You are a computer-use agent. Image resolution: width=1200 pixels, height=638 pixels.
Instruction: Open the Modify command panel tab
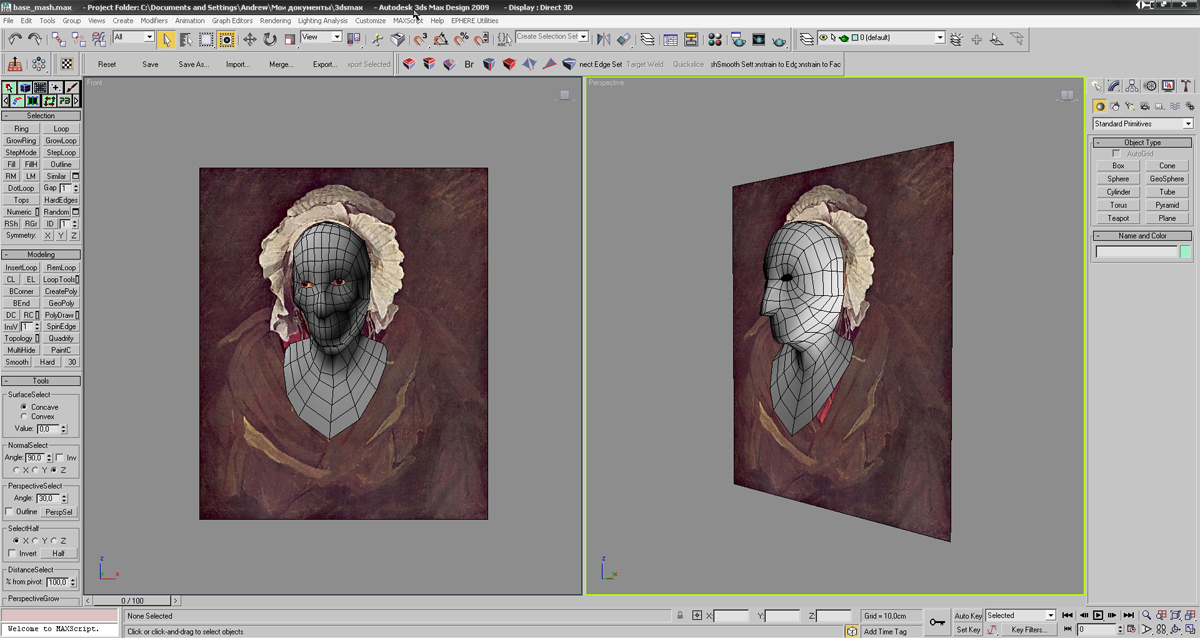1115,86
